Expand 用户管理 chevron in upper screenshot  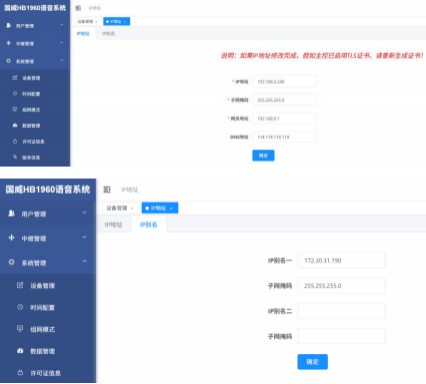(62, 25)
